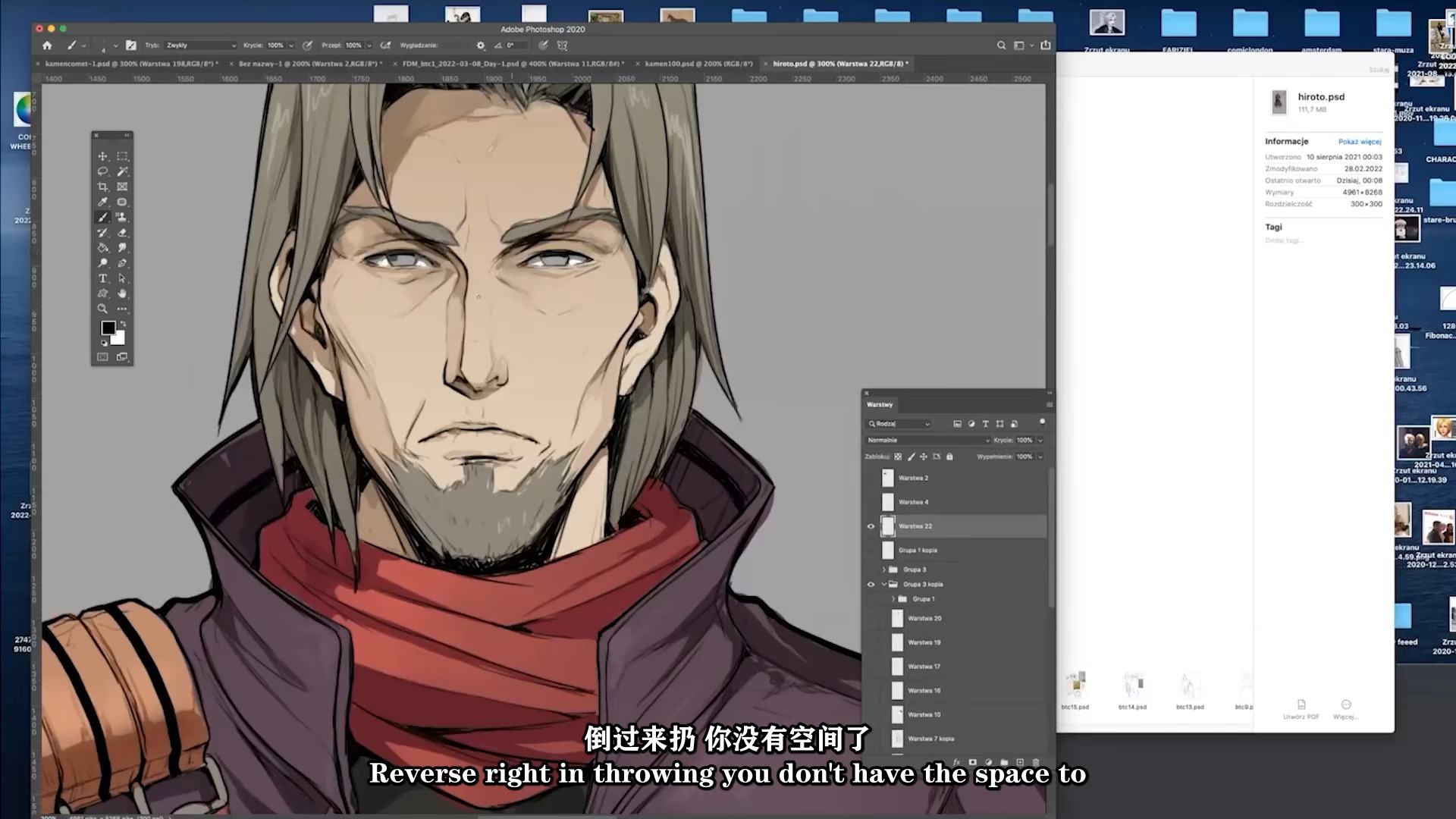Select the hiroto.psd document tab
Screen dimensions: 1456x819
coord(840,64)
